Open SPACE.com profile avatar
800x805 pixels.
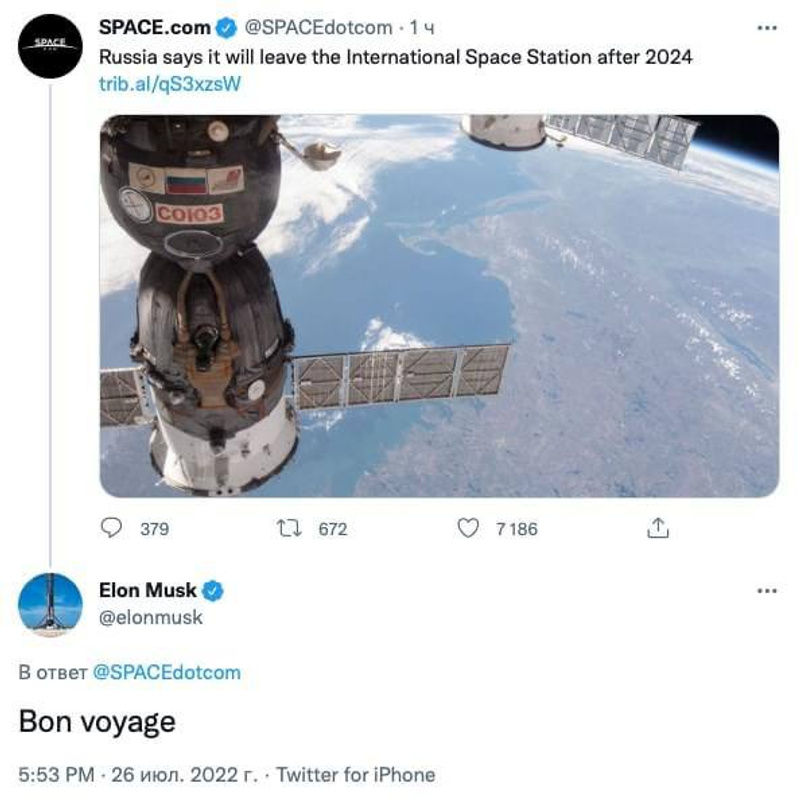tap(49, 46)
